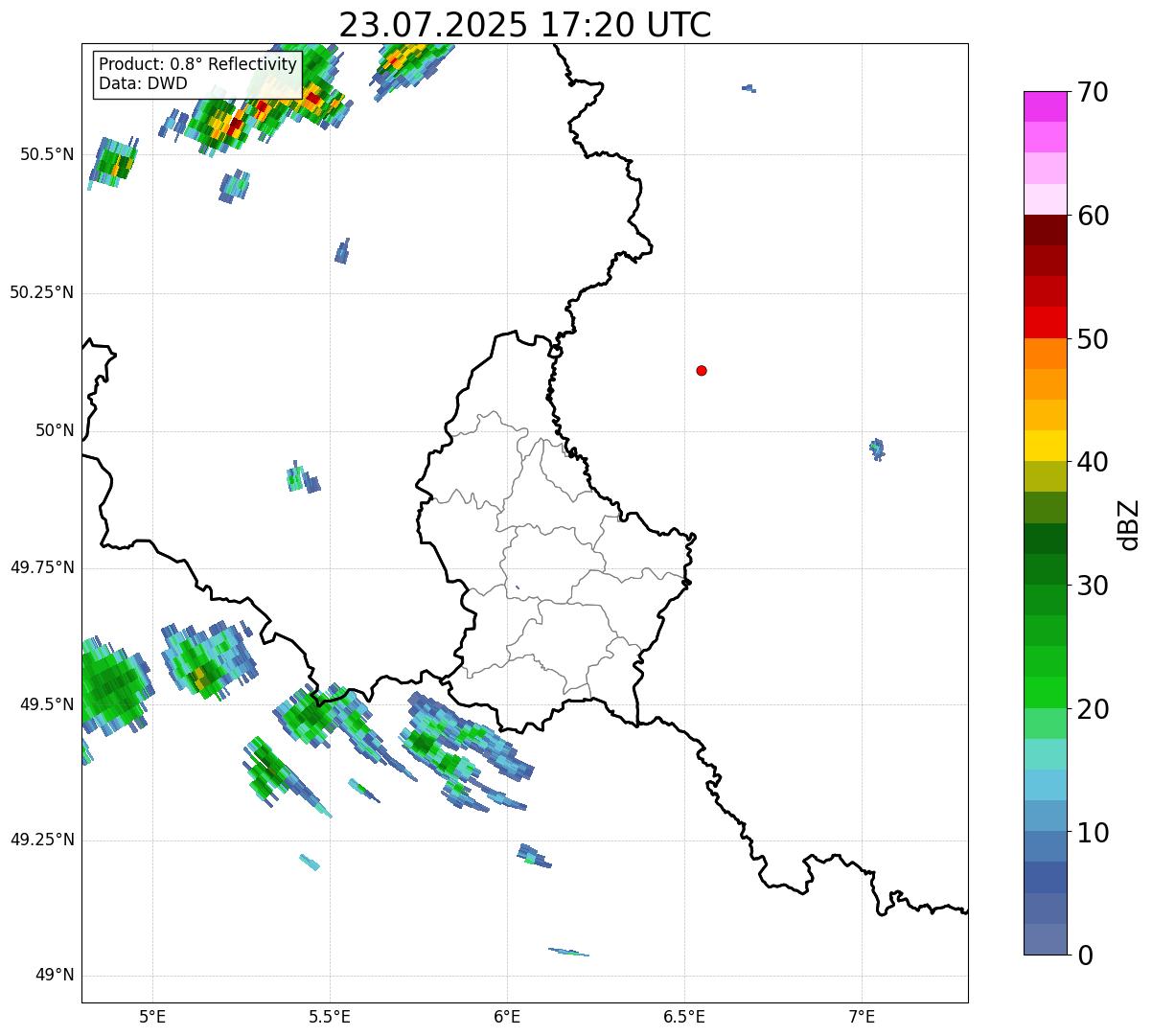
Task: Click the 6°E longitude label
Action: click(507, 1016)
